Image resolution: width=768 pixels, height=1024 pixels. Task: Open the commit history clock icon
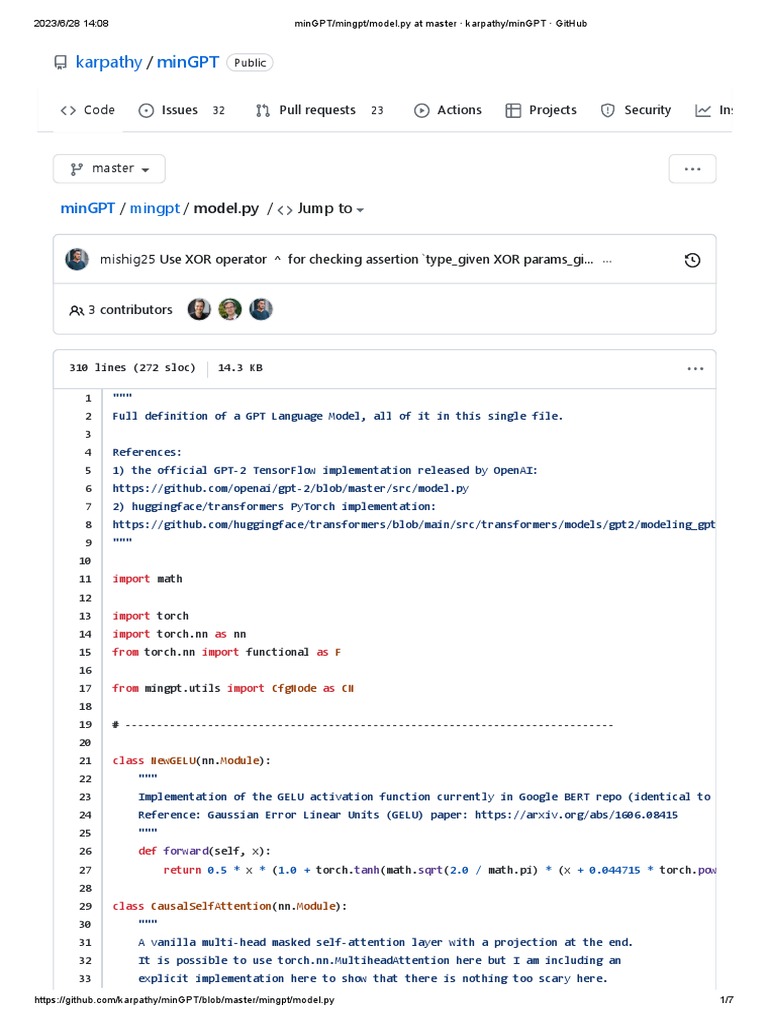(x=692, y=260)
